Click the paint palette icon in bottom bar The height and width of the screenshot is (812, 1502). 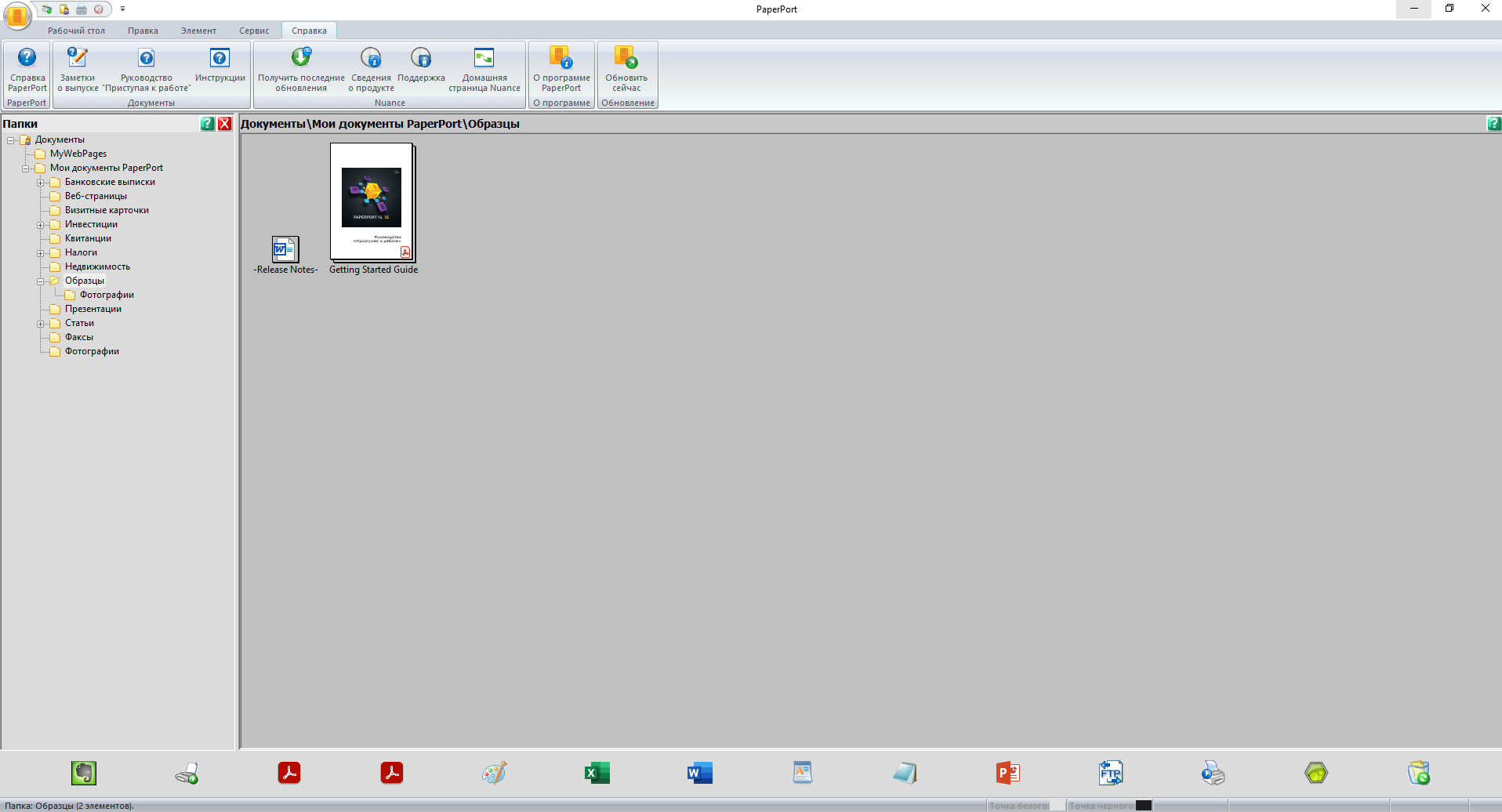495,774
